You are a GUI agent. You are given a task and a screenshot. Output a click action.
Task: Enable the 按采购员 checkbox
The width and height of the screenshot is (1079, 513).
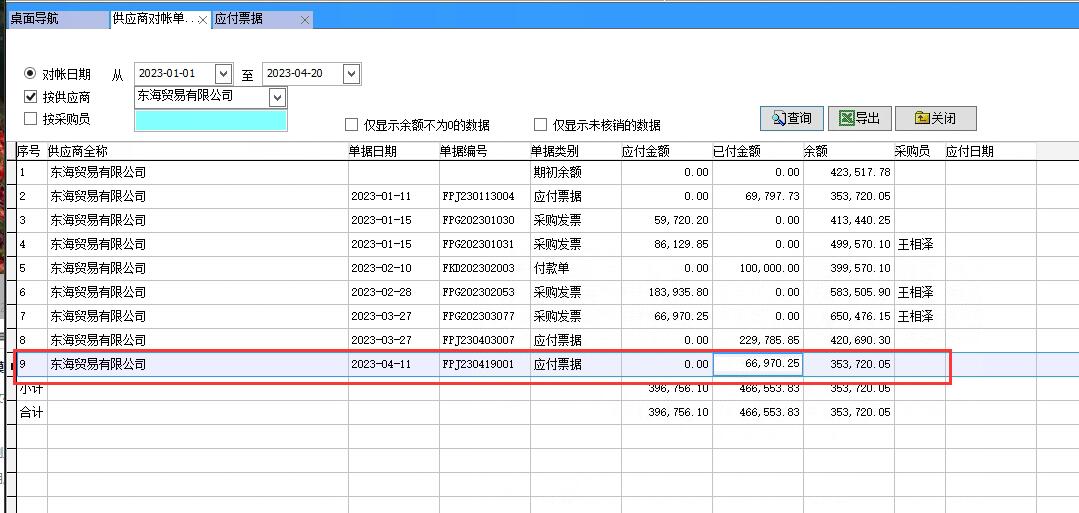tap(30, 119)
